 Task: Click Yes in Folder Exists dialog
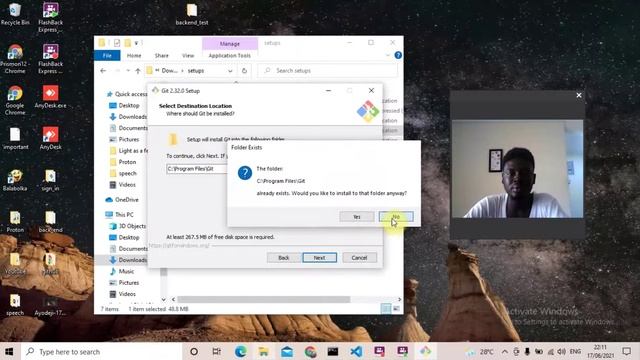[356, 217]
